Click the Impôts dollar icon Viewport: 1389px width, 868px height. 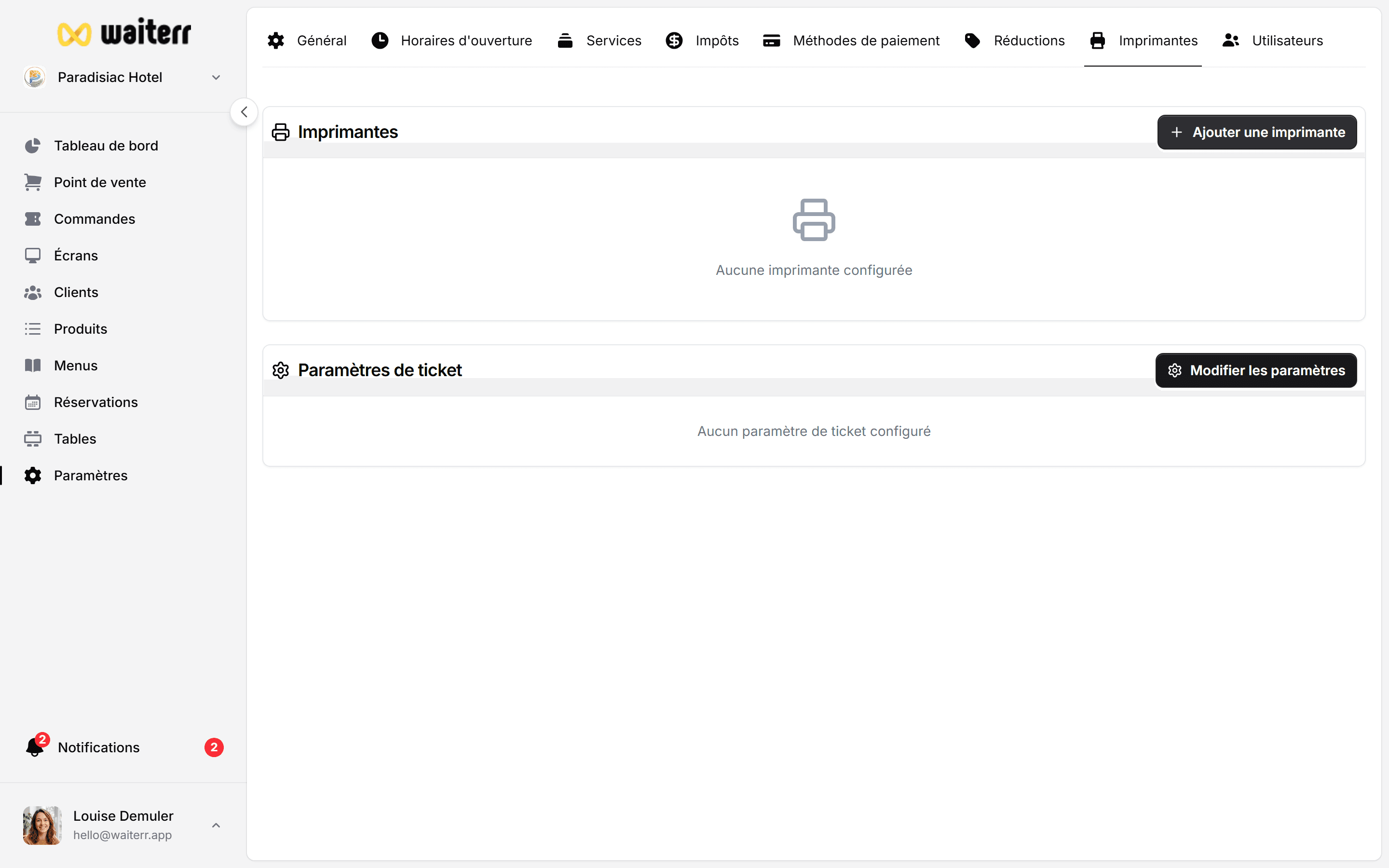click(x=674, y=41)
